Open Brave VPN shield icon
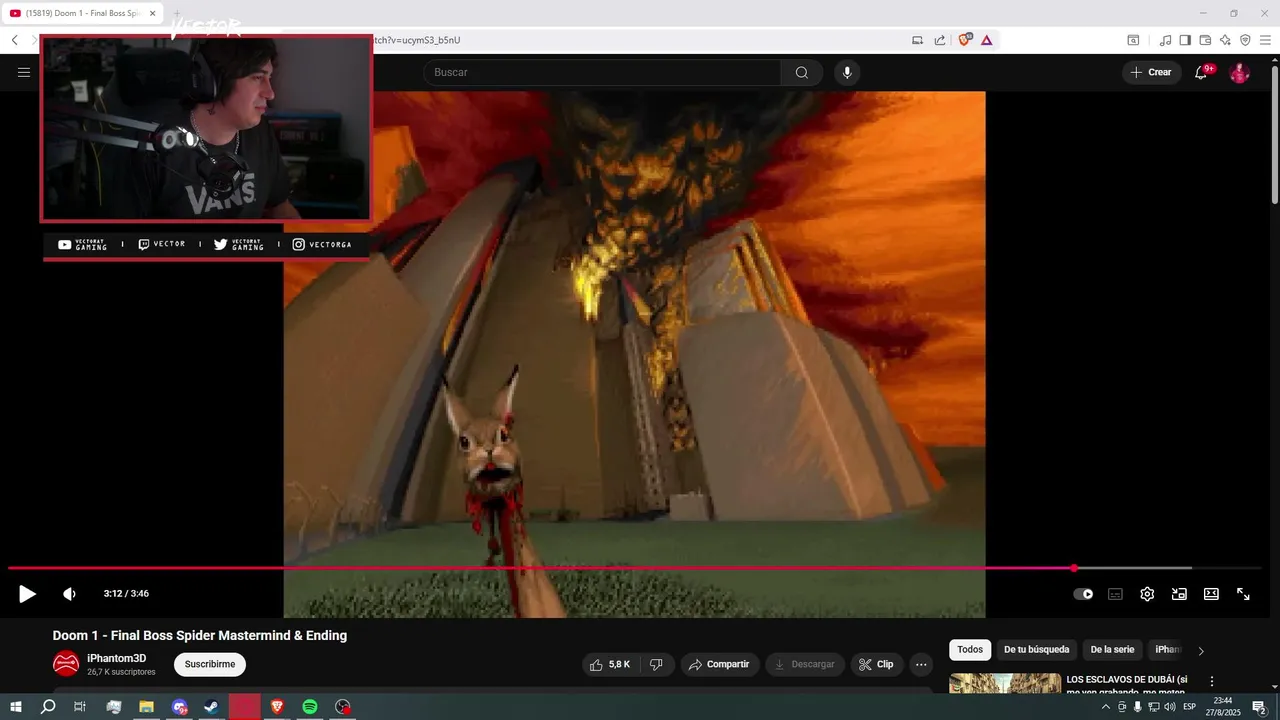Viewport: 1280px width, 720px height. click(x=1245, y=40)
